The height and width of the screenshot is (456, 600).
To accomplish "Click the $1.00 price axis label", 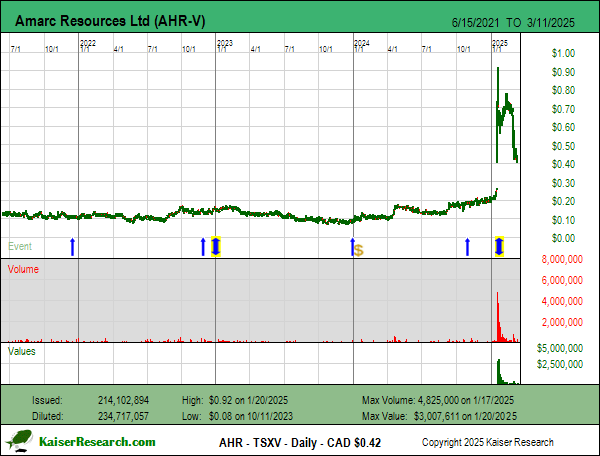I will tap(563, 53).
